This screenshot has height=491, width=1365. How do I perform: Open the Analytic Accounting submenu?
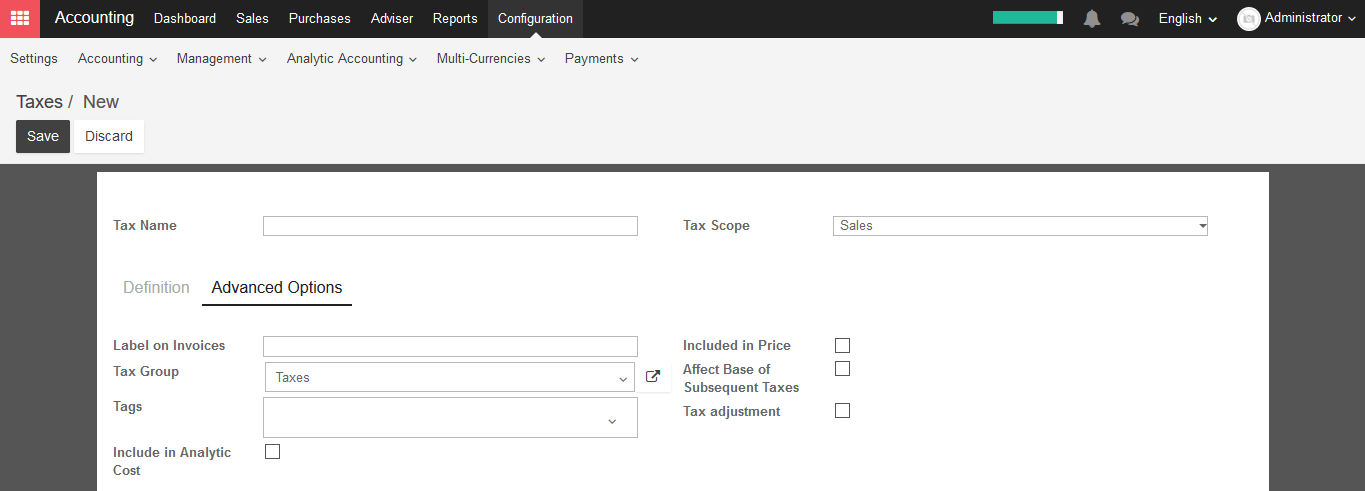tap(352, 59)
